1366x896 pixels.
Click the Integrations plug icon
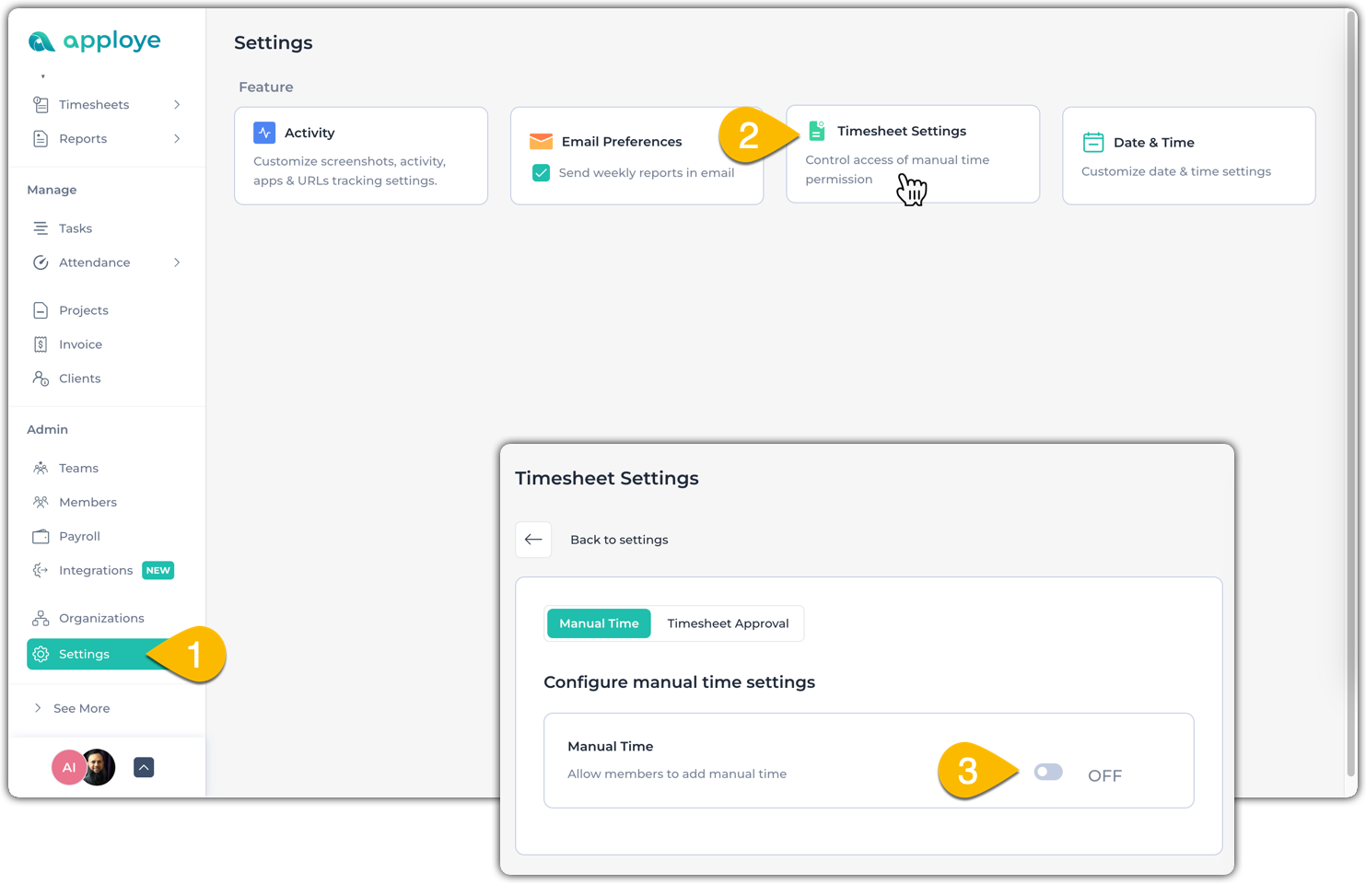41,570
